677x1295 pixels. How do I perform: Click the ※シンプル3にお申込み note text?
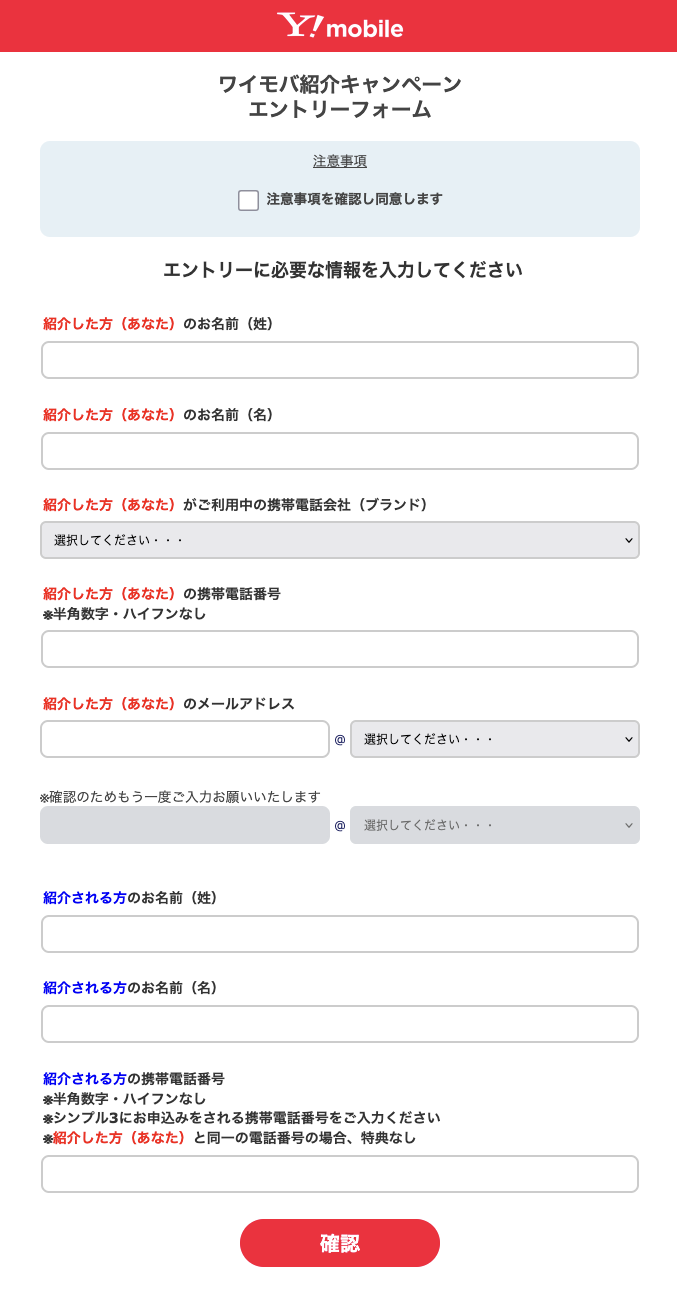pos(241,1118)
